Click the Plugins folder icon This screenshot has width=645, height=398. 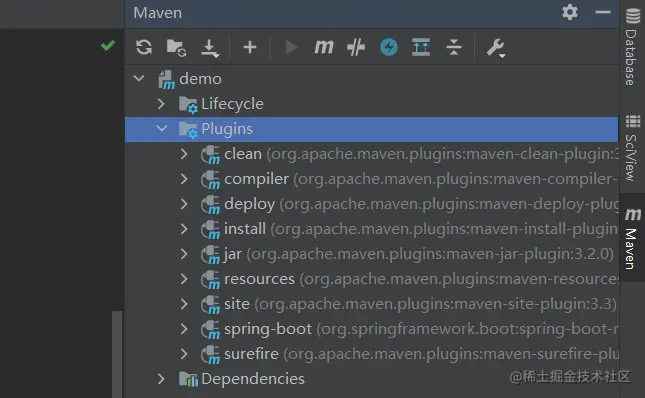188,130
